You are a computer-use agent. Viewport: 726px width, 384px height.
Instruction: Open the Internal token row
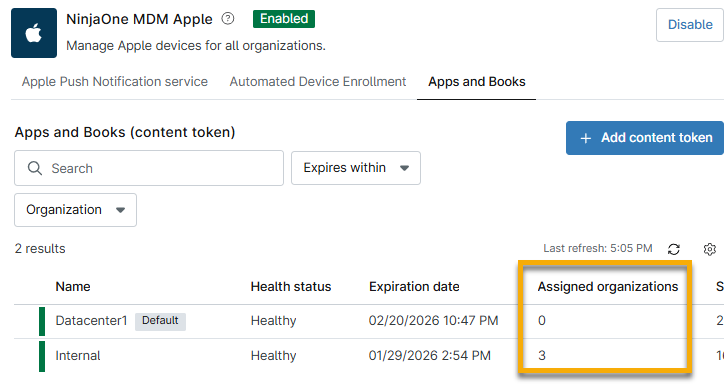coord(369,356)
